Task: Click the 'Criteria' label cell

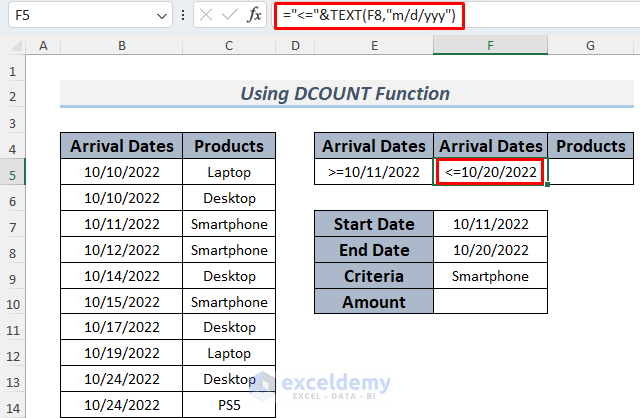Action: point(374,276)
